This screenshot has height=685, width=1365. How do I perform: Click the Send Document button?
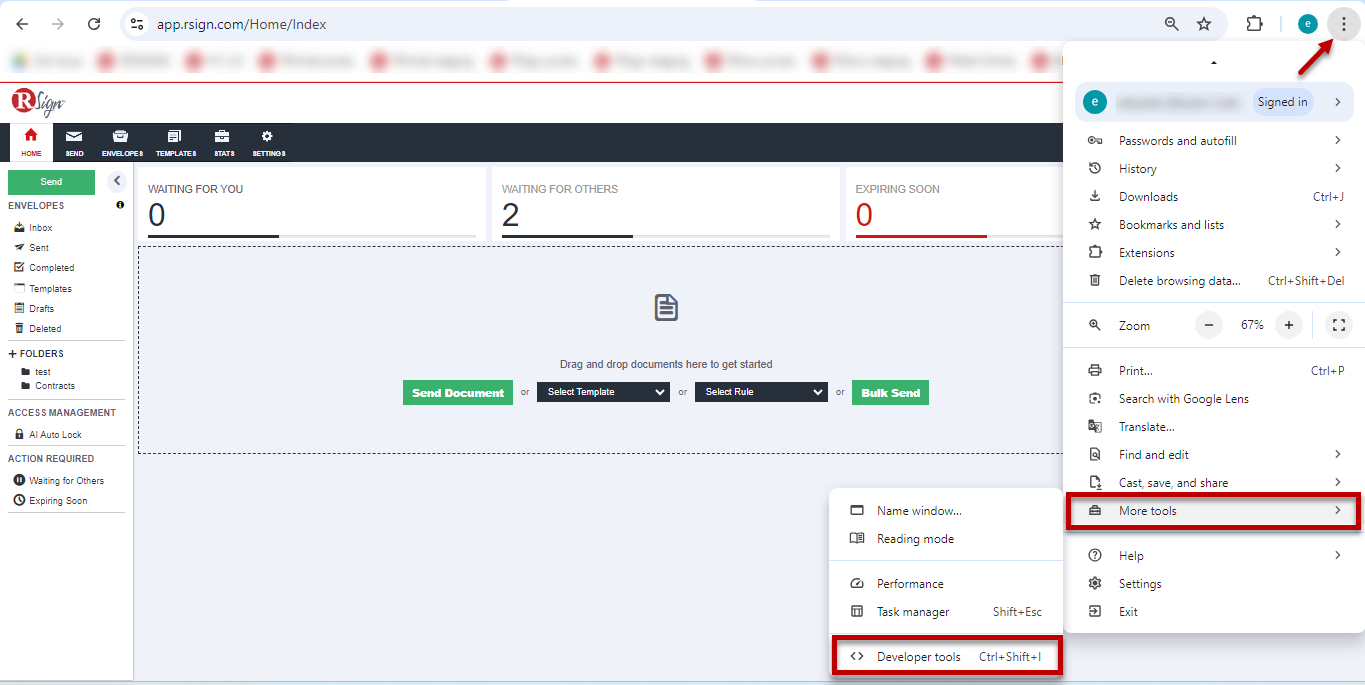pyautogui.click(x=458, y=393)
